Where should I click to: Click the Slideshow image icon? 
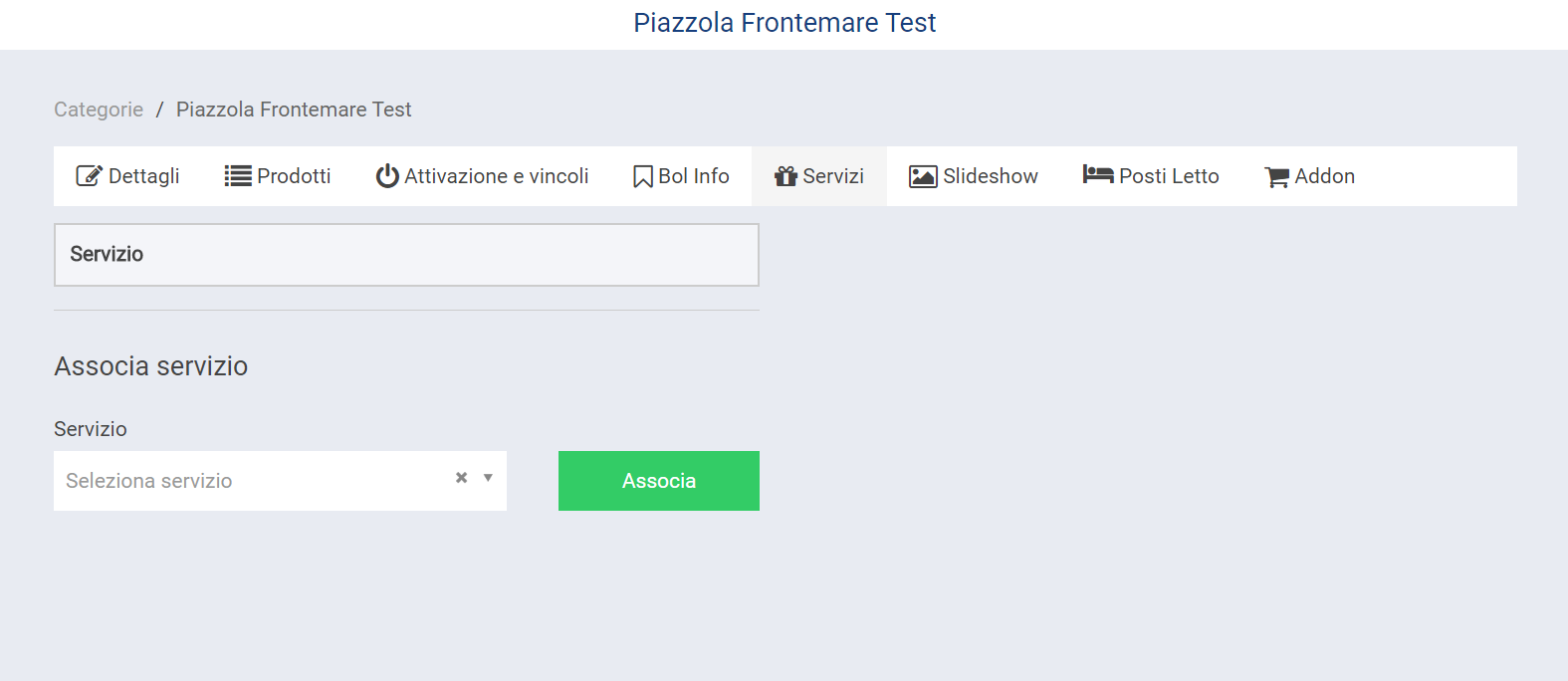(x=923, y=176)
